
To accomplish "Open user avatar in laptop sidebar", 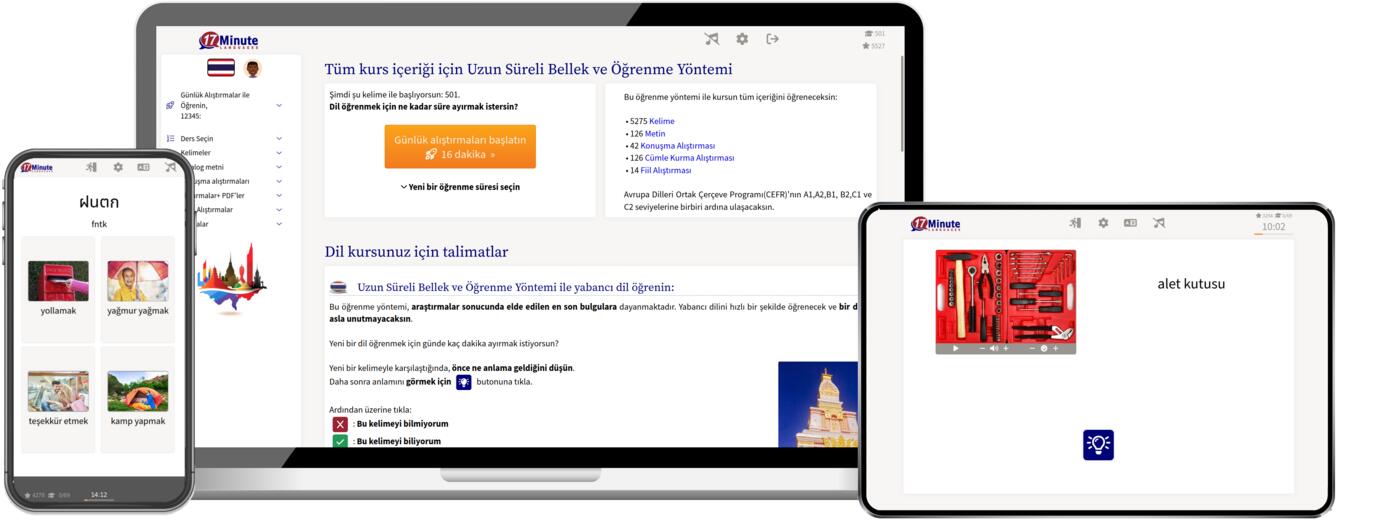I will pos(252,68).
